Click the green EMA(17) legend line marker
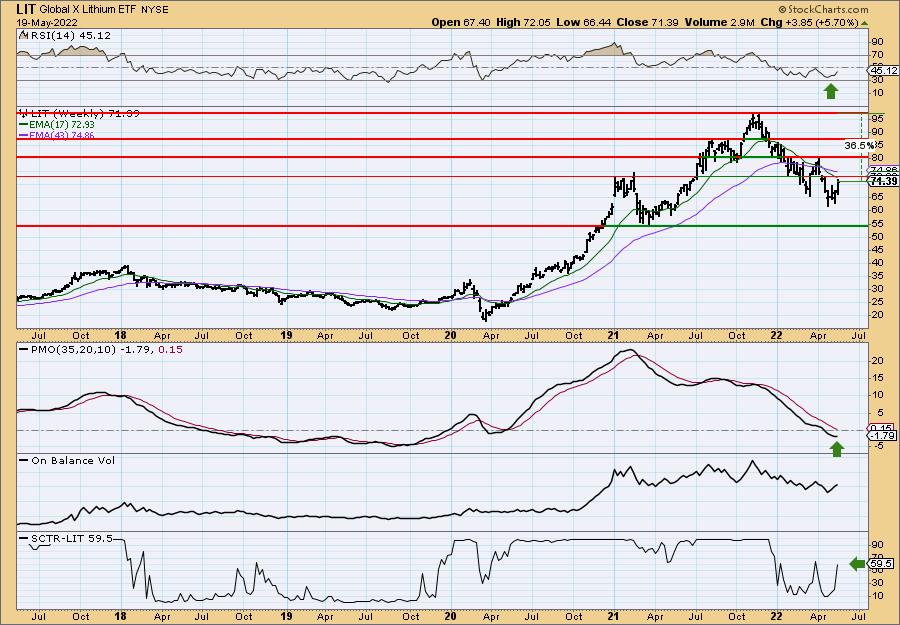The image size is (900, 625). click(24, 125)
